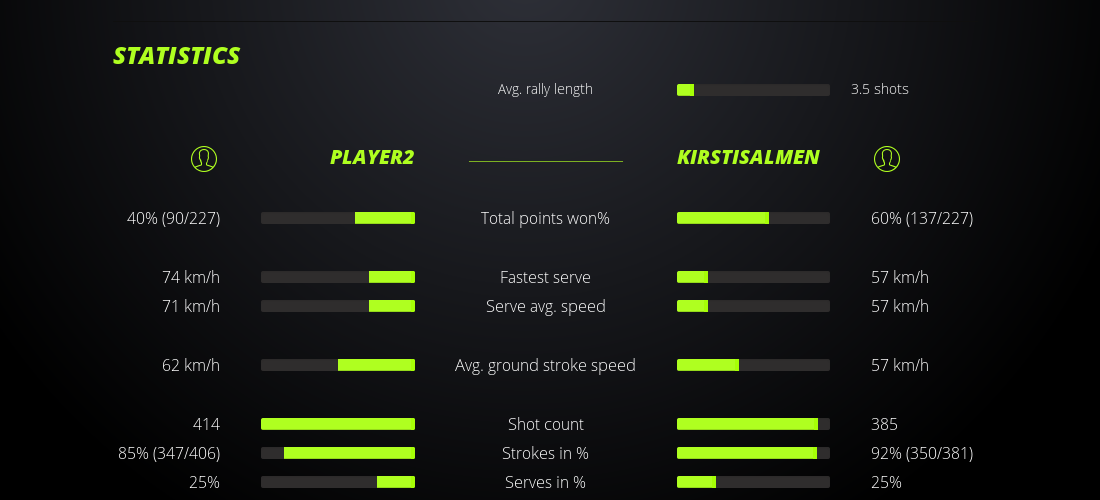Click KIRSTISALMEN's Total points won bar
Screen dimensions: 1100x500
[753, 218]
